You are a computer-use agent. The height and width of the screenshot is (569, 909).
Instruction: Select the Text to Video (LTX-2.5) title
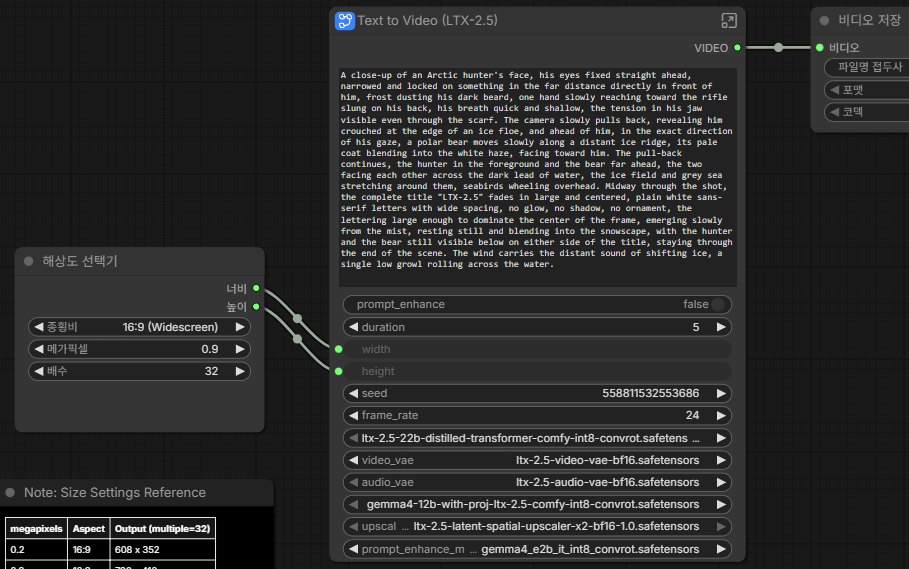[427, 20]
